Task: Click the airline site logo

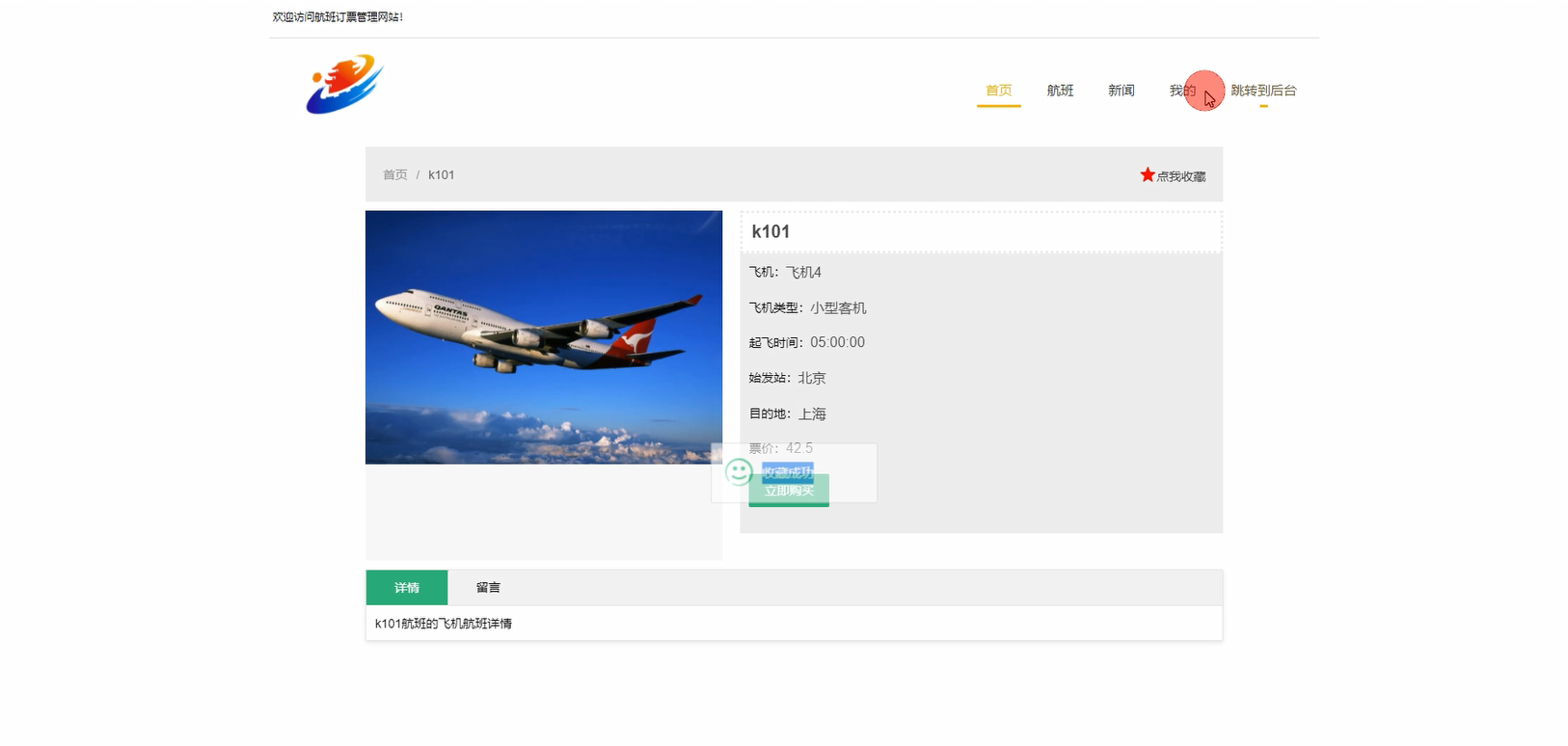Action: click(x=345, y=84)
